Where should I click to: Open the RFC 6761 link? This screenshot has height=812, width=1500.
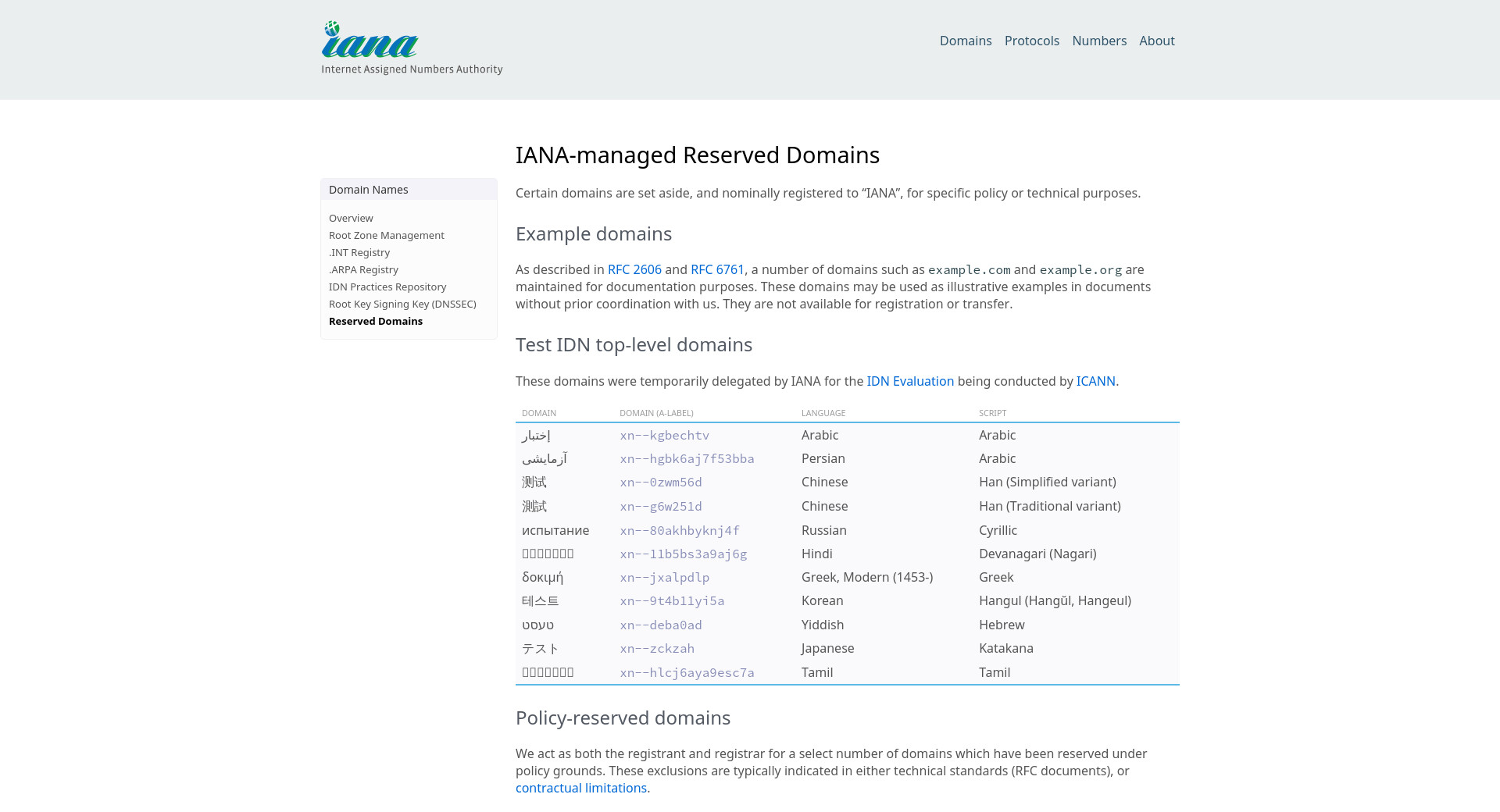point(717,269)
